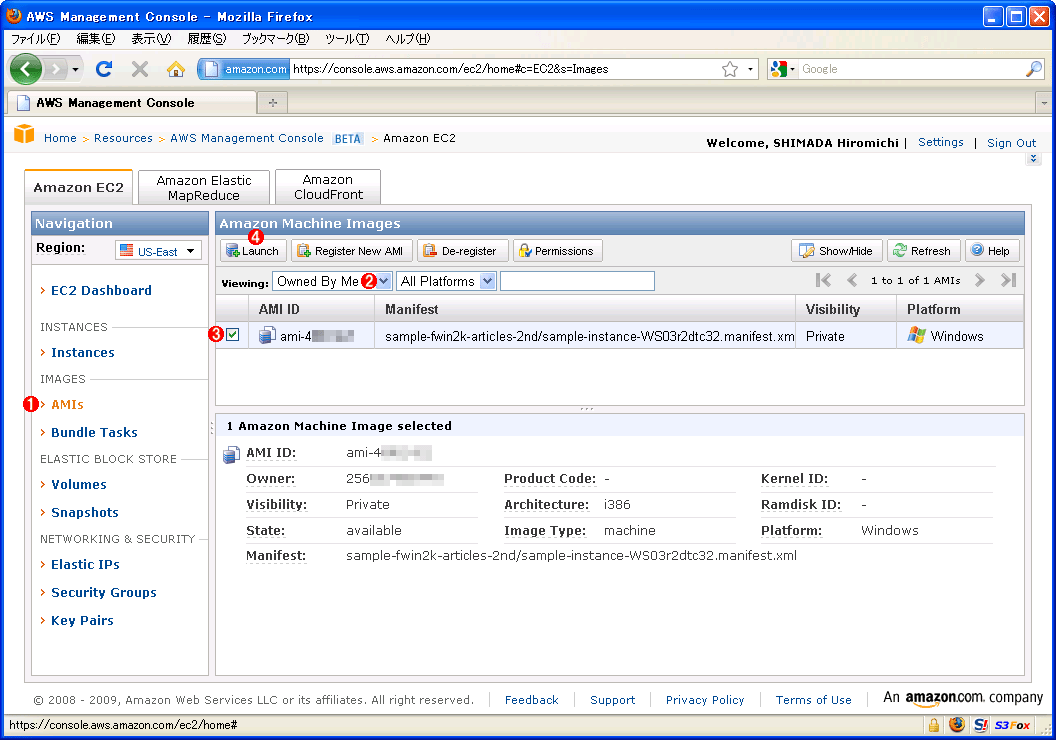Open the Help button in AMI toolbar

(x=991, y=250)
